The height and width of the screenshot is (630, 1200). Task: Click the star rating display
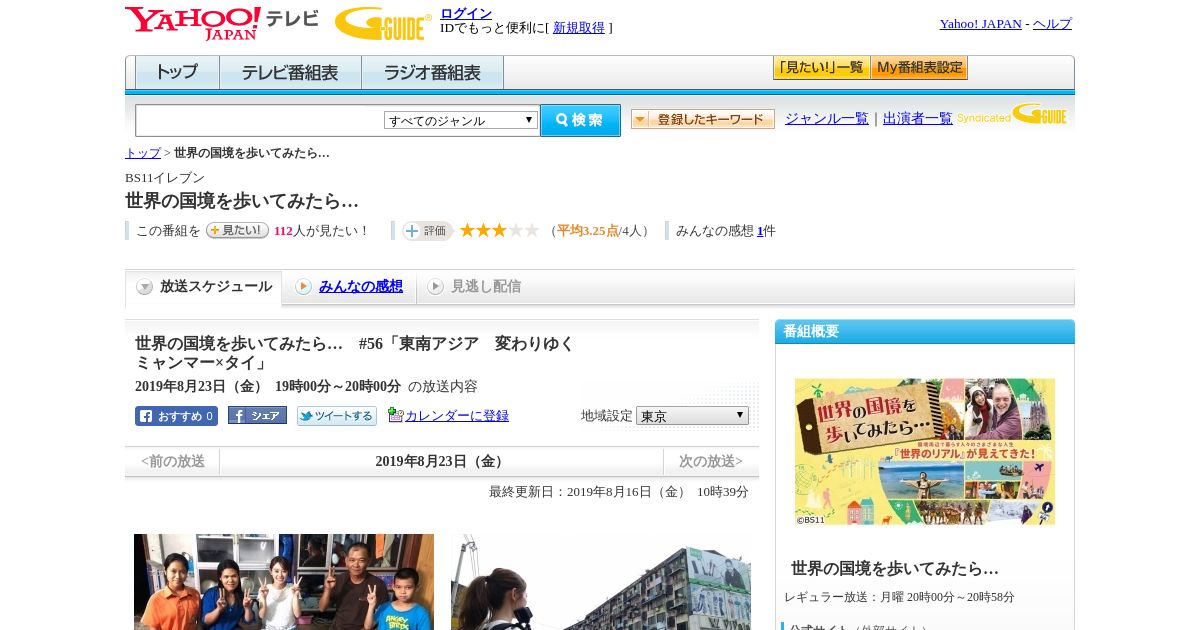coord(499,230)
